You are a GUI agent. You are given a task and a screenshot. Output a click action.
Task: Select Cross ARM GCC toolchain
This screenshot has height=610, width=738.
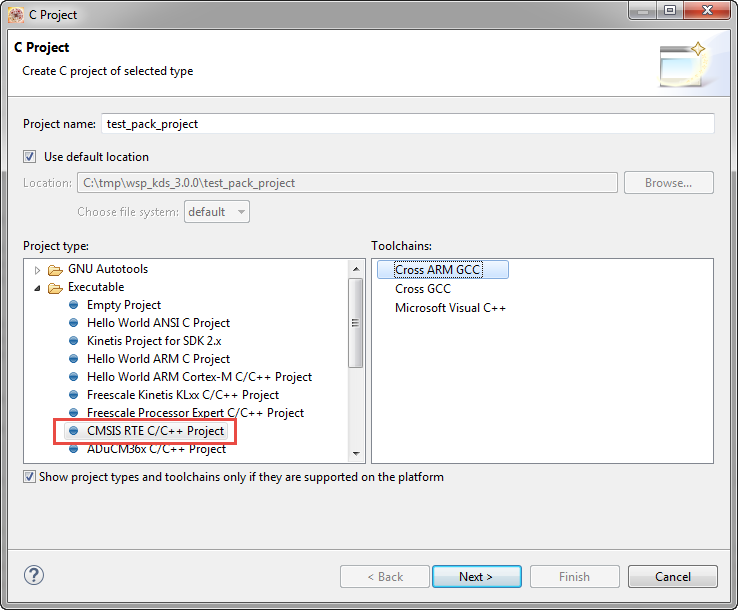[437, 270]
